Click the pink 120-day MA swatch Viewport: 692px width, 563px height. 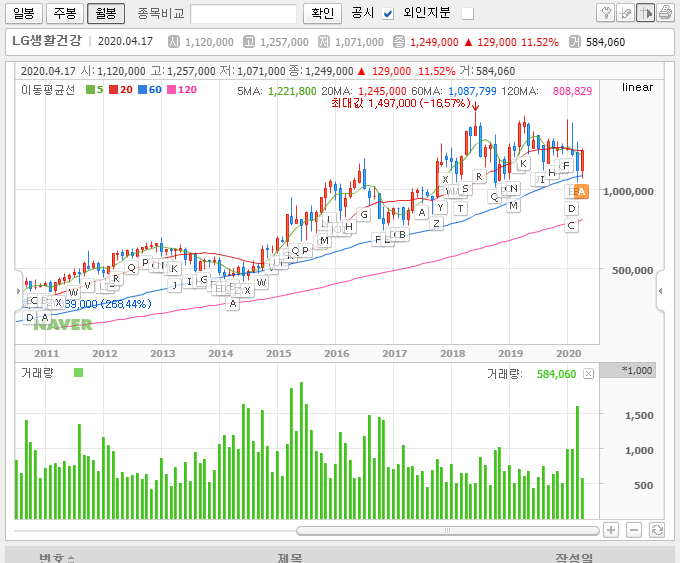(x=172, y=90)
